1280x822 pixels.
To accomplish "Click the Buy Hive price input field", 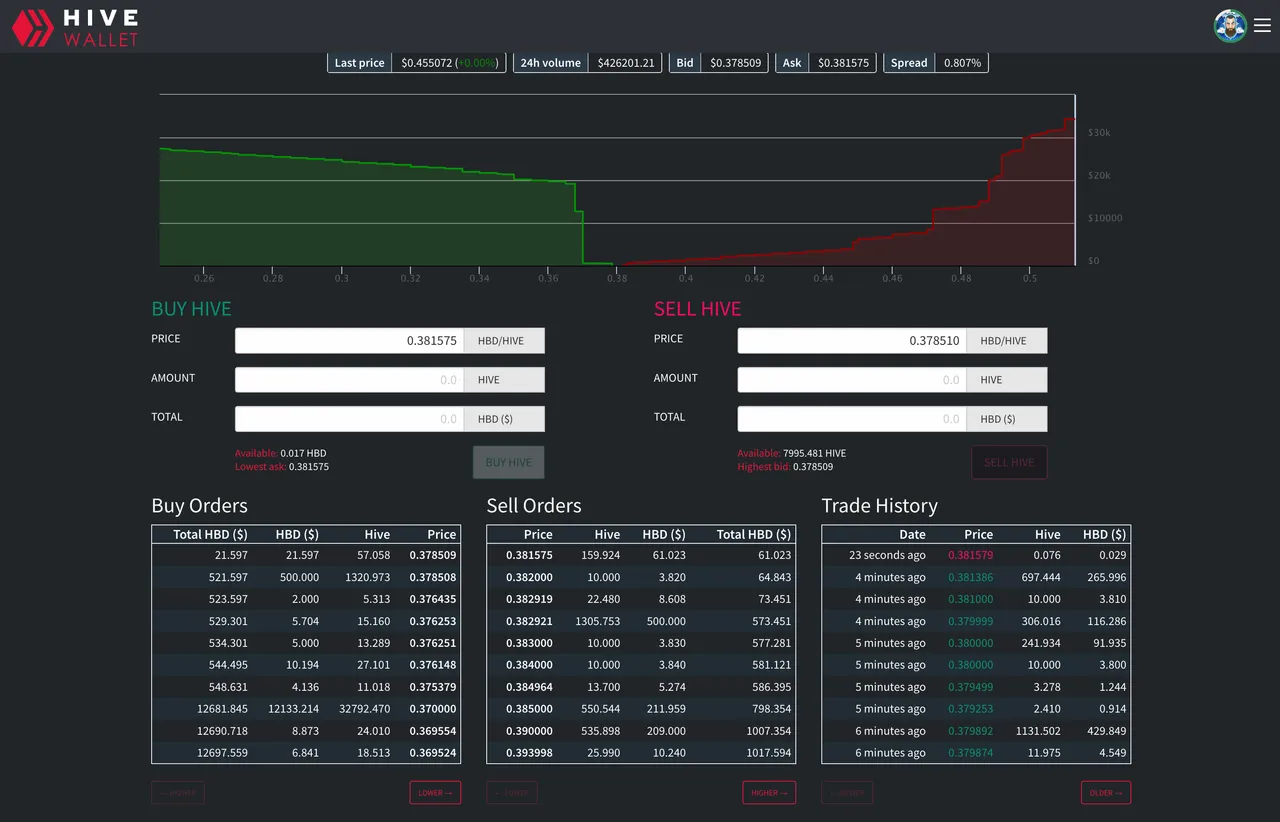I will click(x=349, y=341).
